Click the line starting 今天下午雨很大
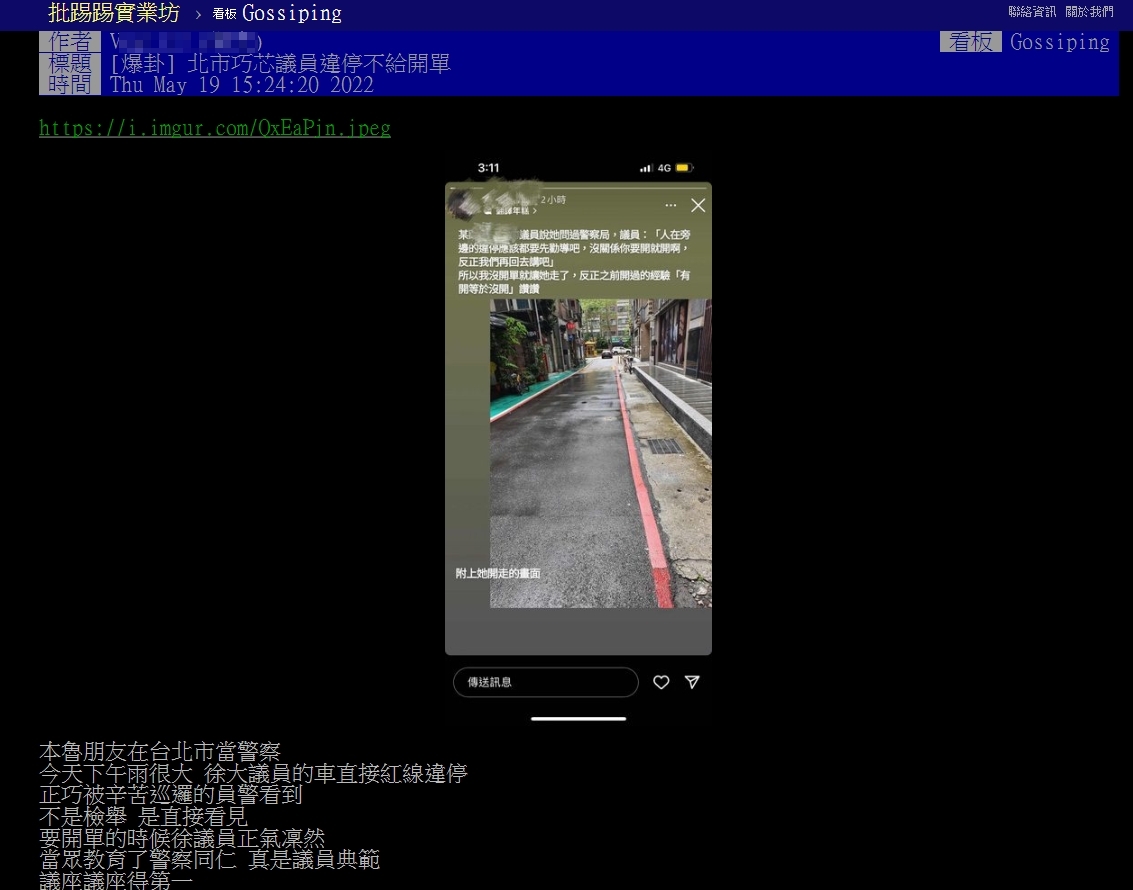1133x890 pixels. pyautogui.click(x=253, y=773)
